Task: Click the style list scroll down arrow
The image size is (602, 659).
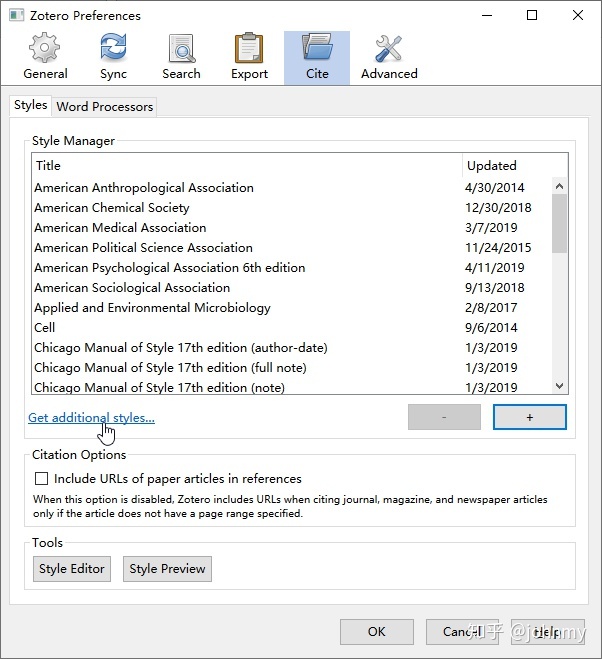Action: tap(559, 386)
